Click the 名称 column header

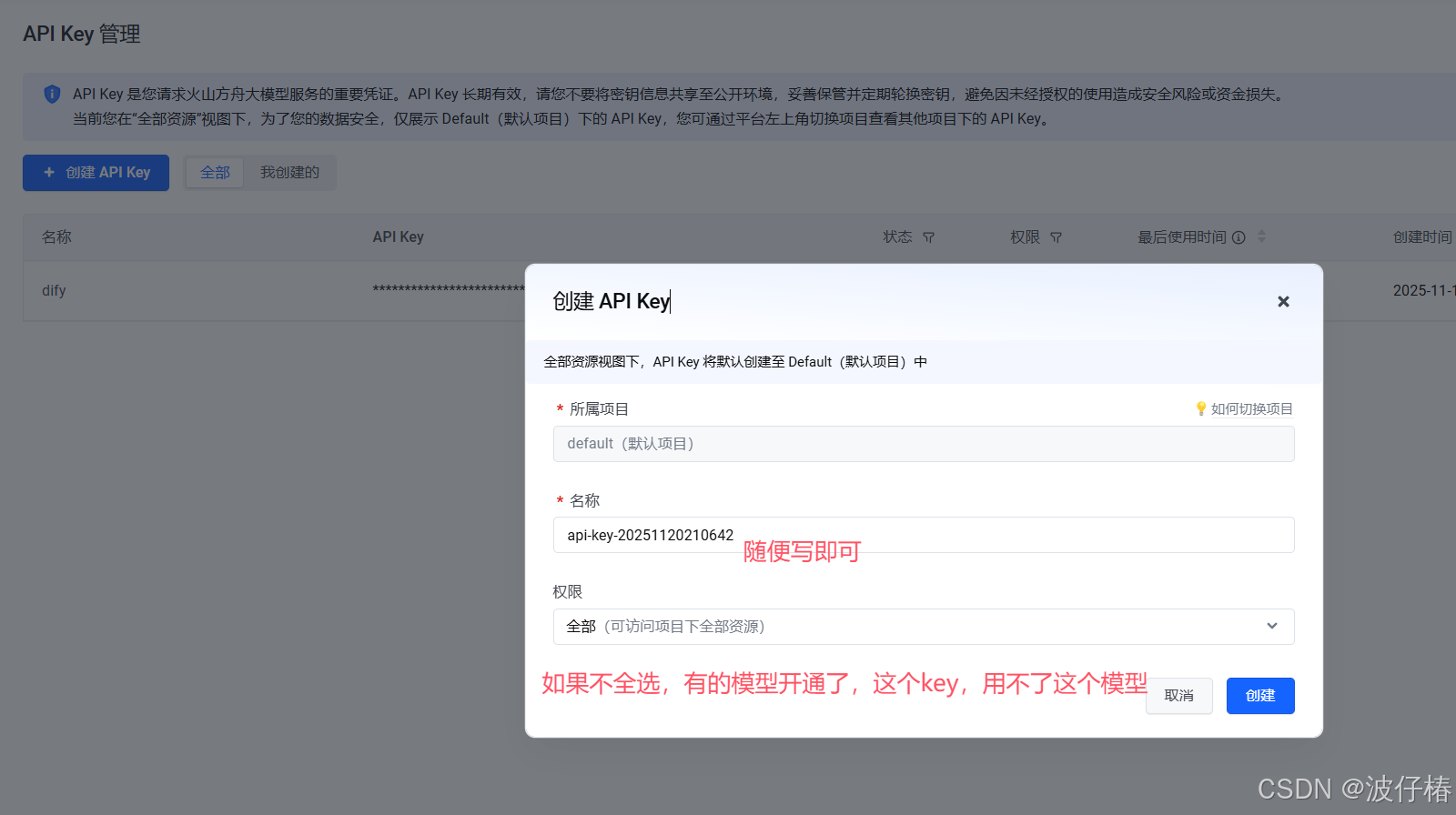[56, 237]
